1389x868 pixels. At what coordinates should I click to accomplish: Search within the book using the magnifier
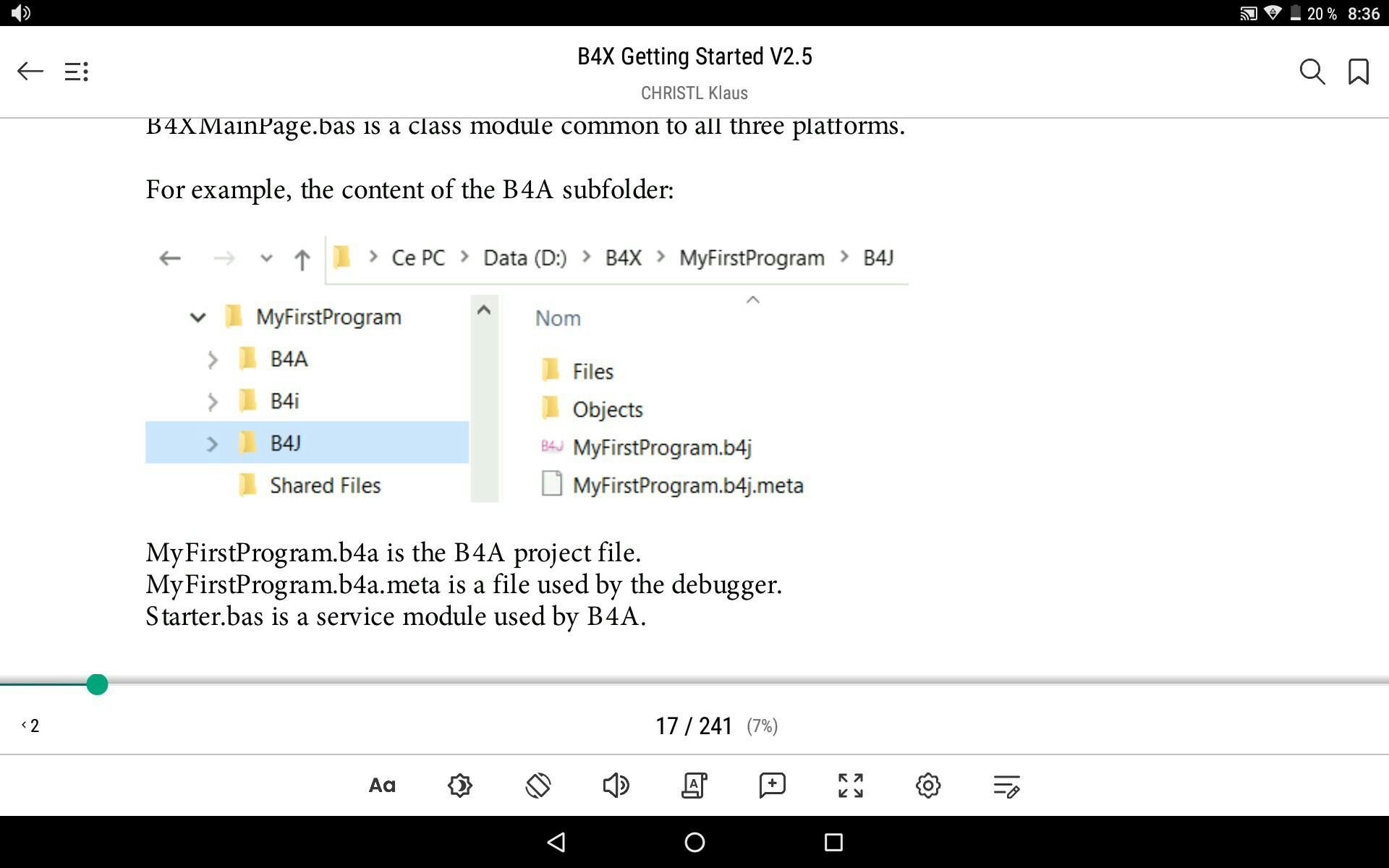point(1312,71)
